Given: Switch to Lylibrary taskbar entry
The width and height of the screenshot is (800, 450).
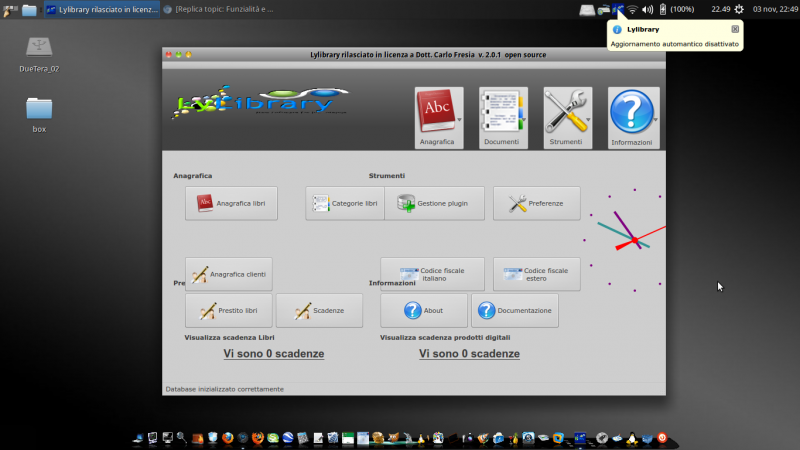Looking at the screenshot, I should coord(102,9).
